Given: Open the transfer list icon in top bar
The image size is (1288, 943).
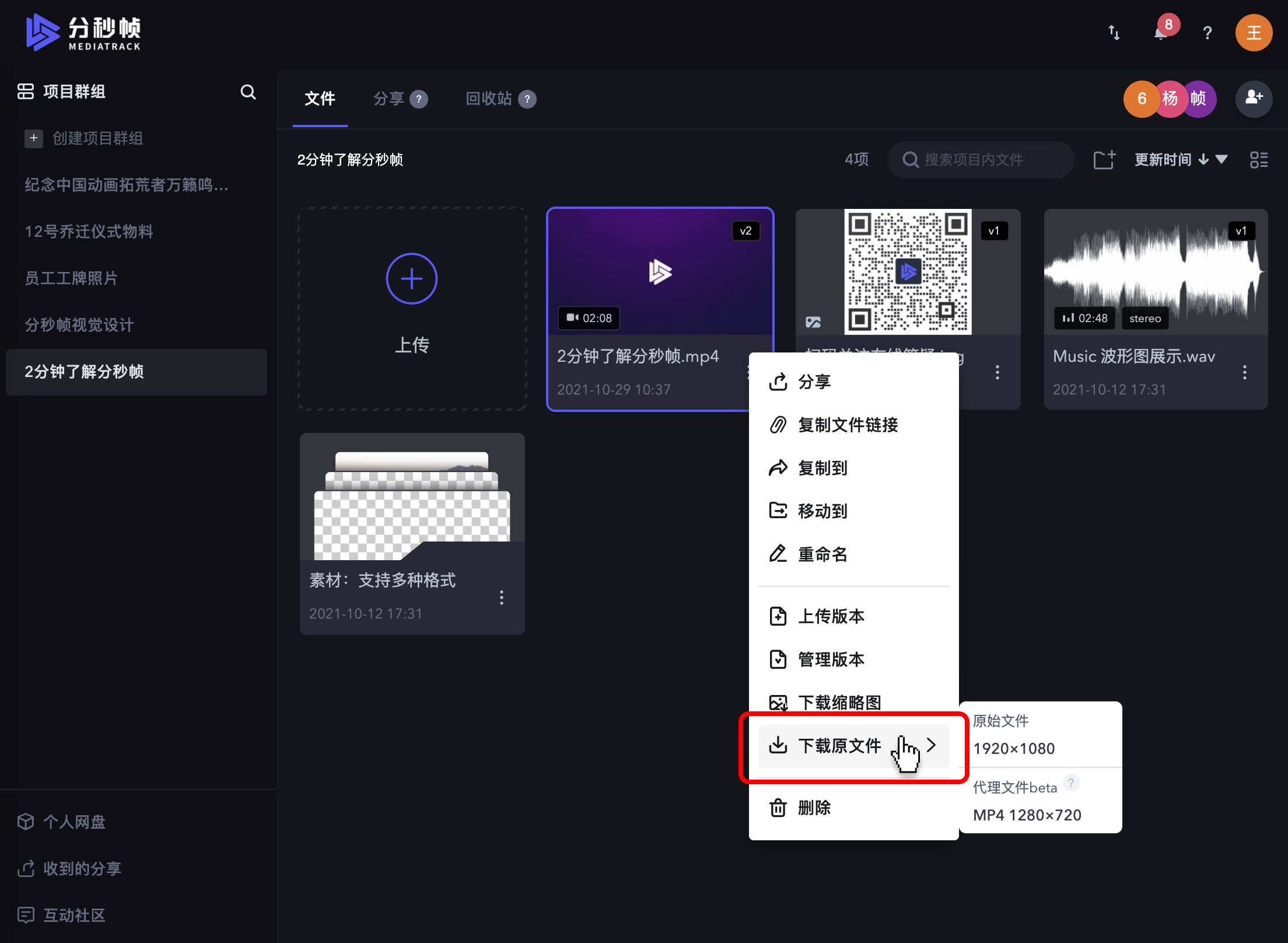Looking at the screenshot, I should pyautogui.click(x=1114, y=33).
